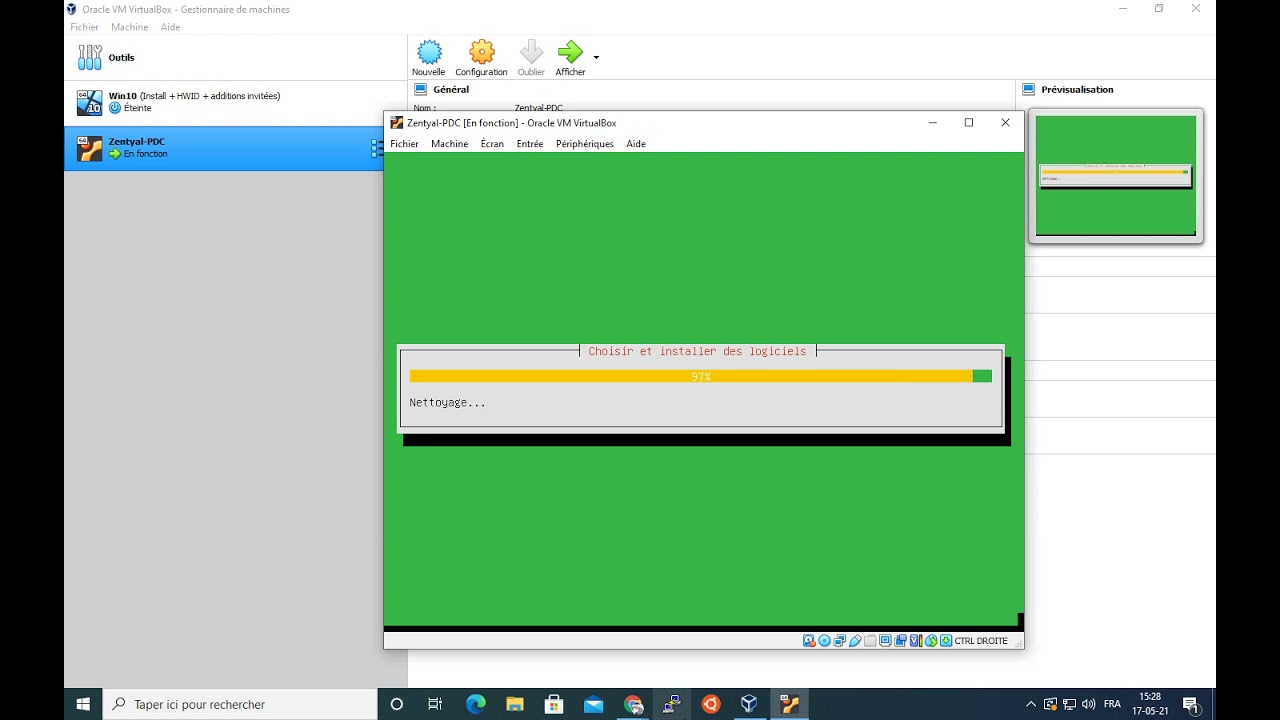
Task: Open Fichier menu in Zentyal-PDC VM window
Action: (x=405, y=144)
